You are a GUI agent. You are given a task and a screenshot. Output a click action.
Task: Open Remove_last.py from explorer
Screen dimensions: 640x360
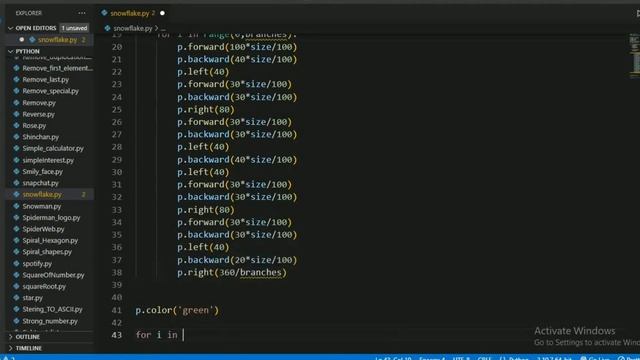[46, 80]
